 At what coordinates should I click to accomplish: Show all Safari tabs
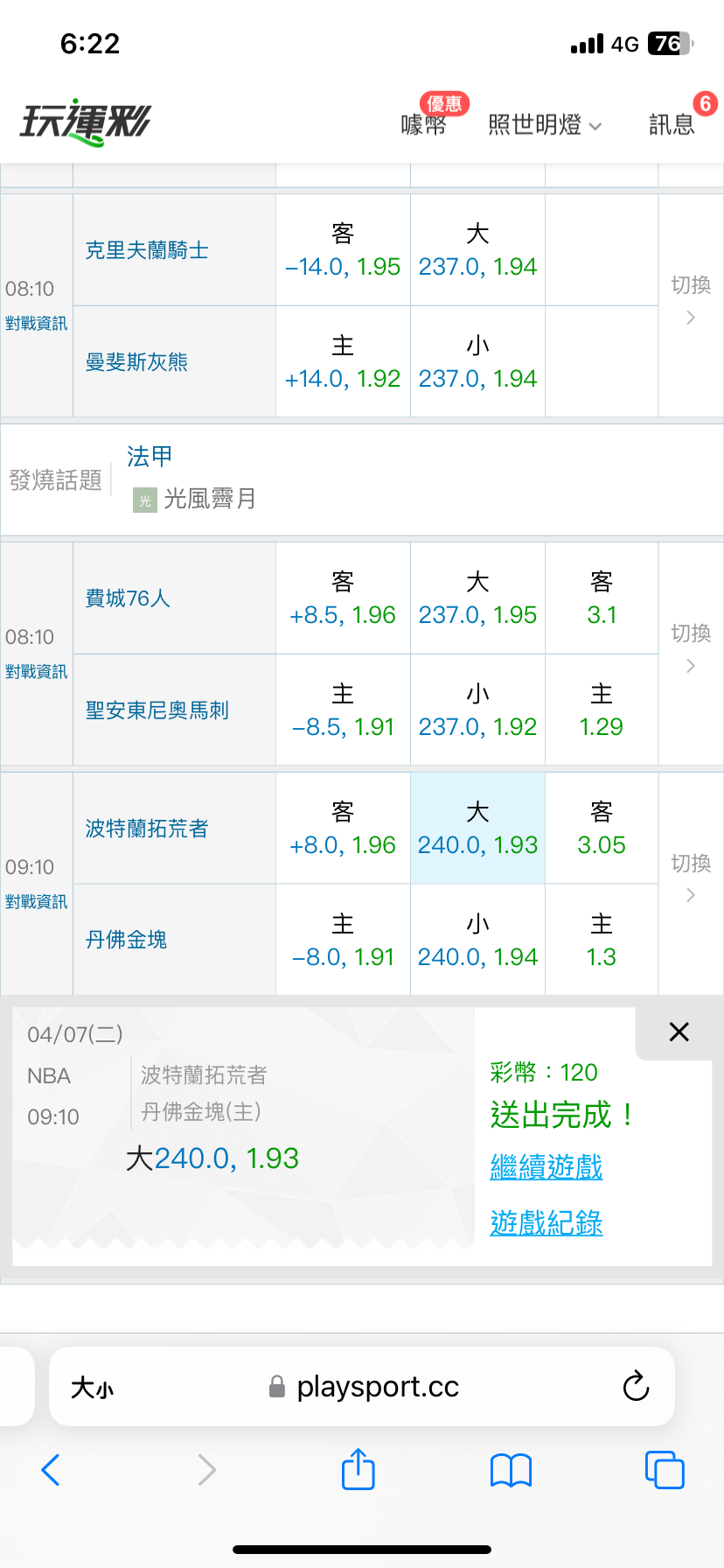click(664, 1470)
